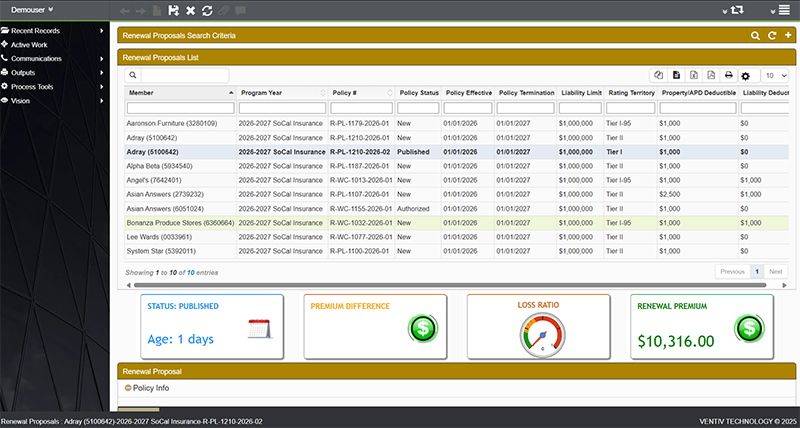Expand the Demouser dropdown menu

[32, 9]
